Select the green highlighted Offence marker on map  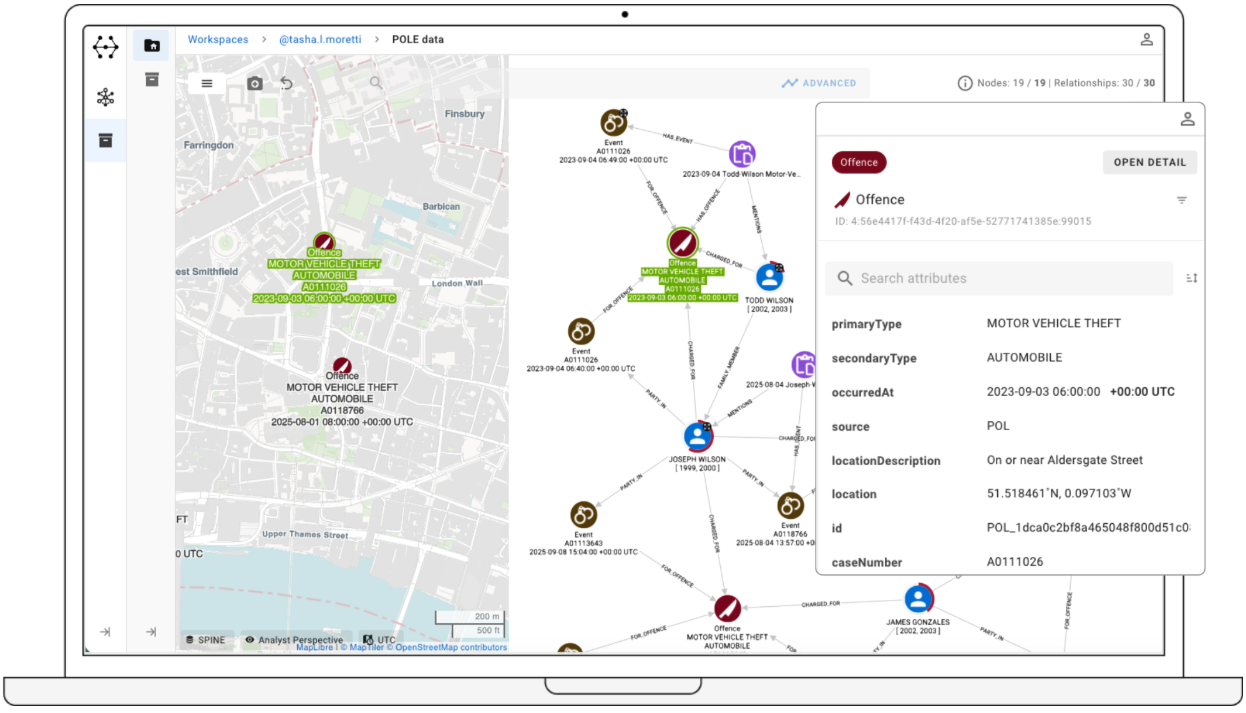click(x=324, y=242)
